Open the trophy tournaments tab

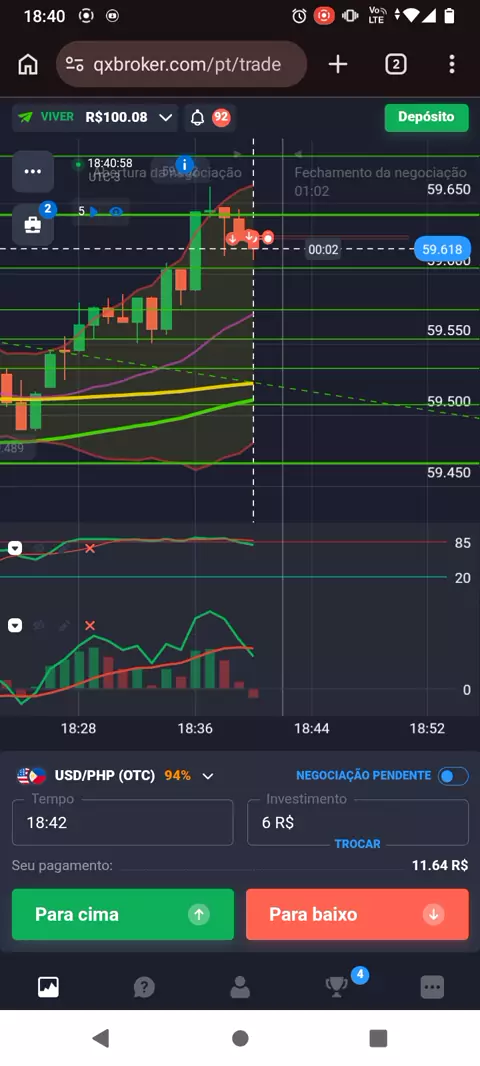[x=337, y=986]
